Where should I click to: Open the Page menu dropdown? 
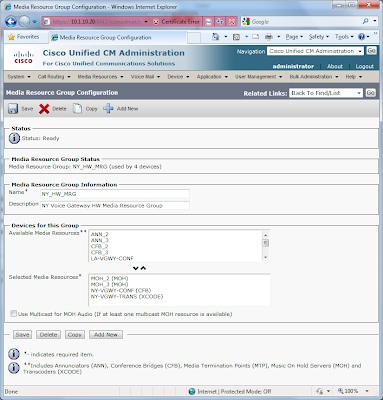tap(294, 37)
